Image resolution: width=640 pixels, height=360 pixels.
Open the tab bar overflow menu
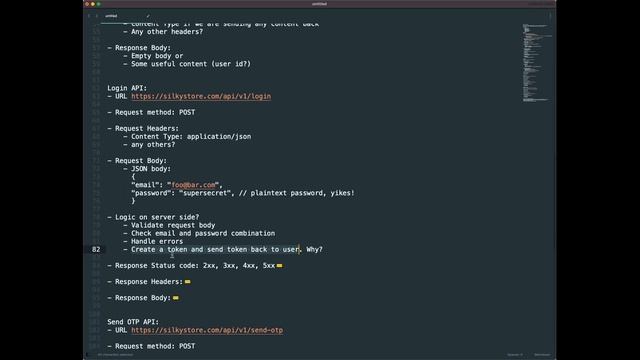550,16
